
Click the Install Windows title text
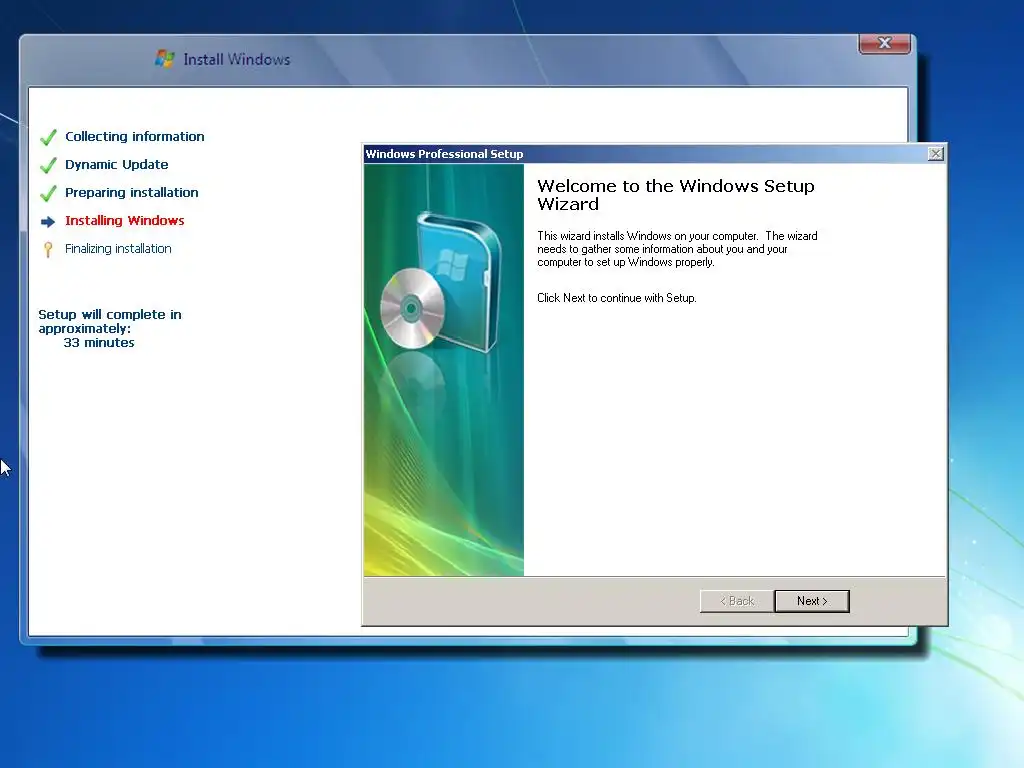tap(236, 59)
